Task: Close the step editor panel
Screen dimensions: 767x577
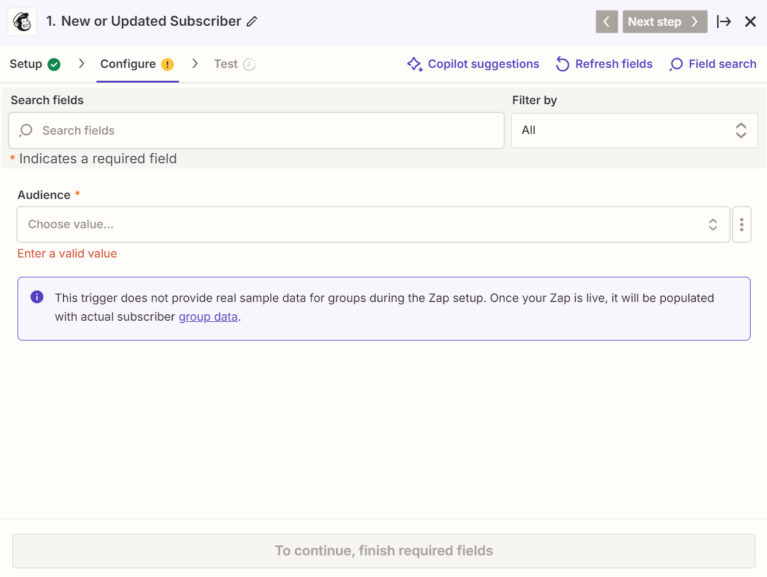Action: [750, 22]
